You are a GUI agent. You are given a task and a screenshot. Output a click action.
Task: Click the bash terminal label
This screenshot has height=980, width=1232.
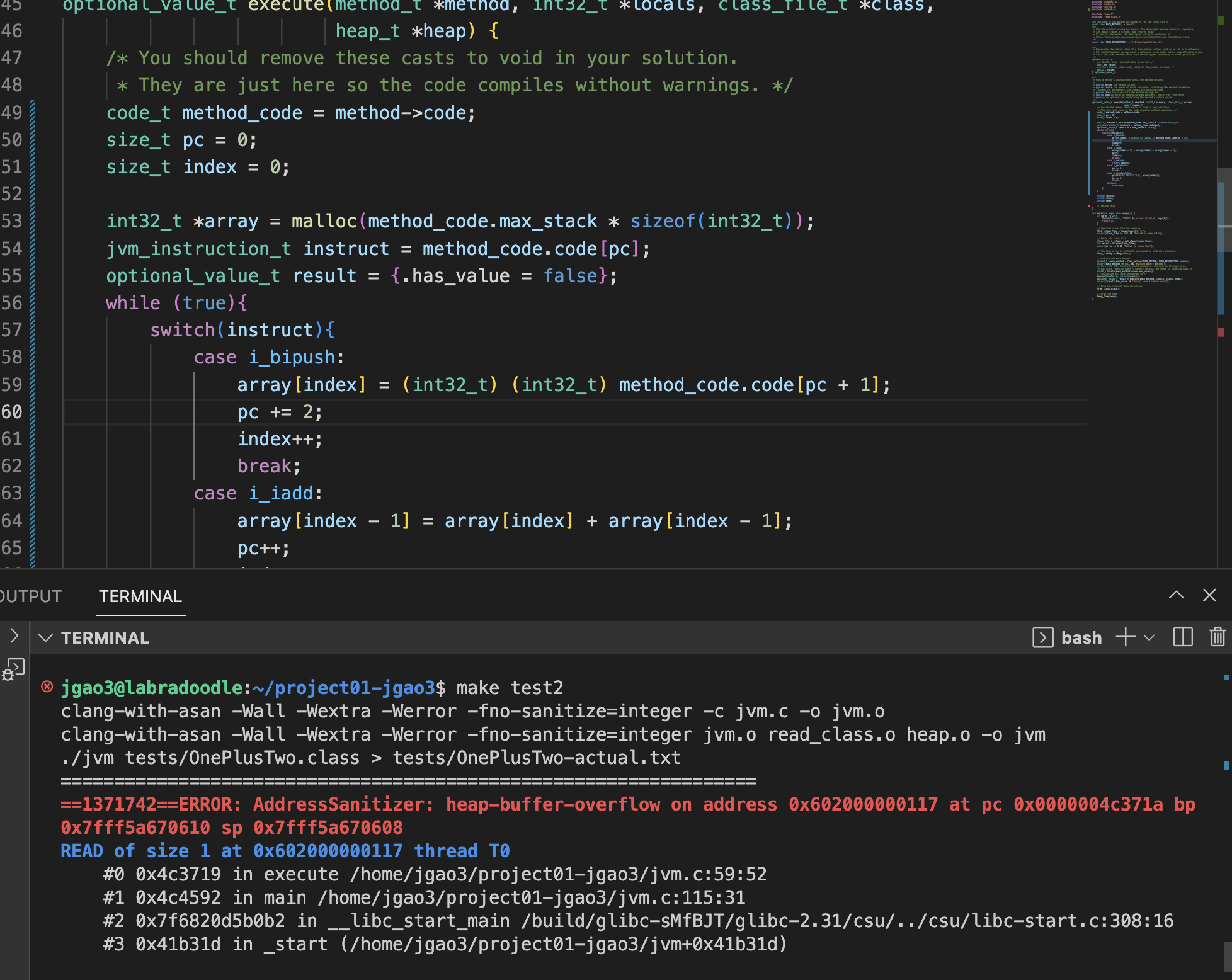(1081, 637)
